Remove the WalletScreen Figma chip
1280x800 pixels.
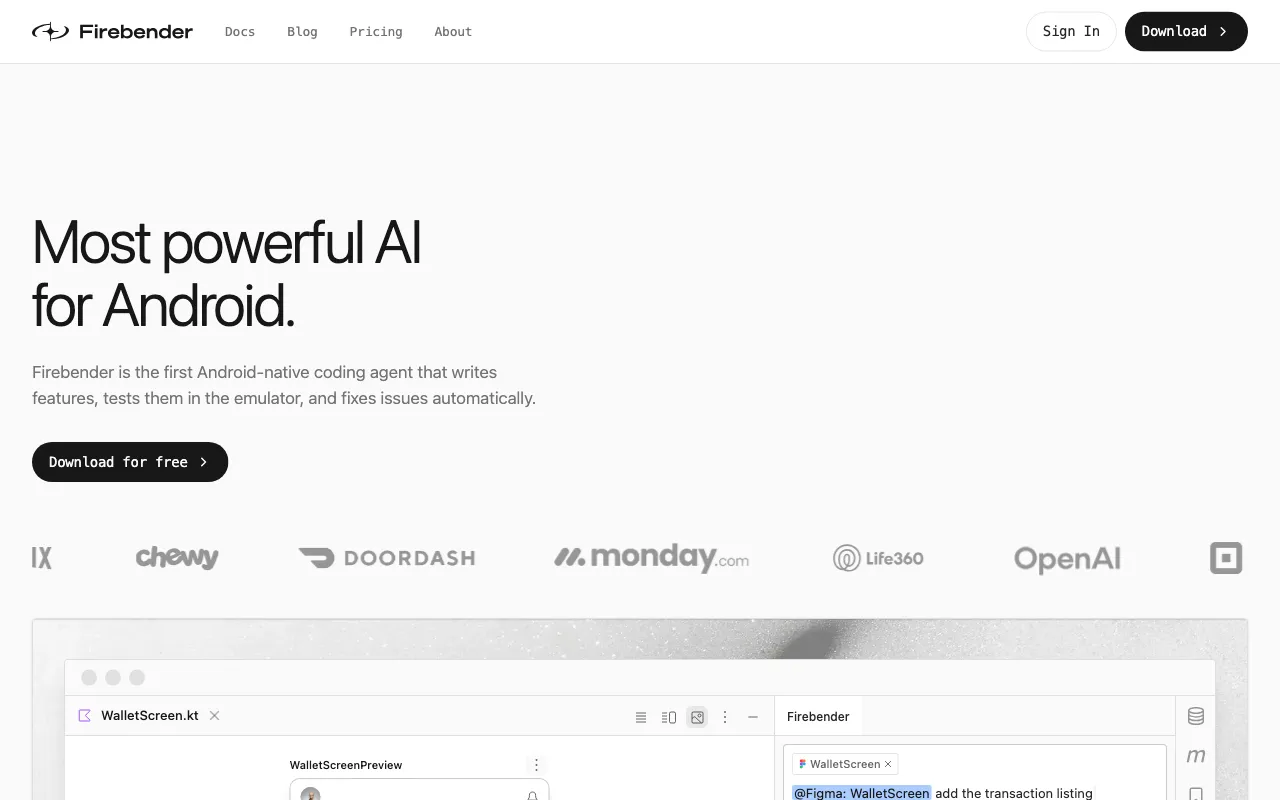(x=888, y=764)
